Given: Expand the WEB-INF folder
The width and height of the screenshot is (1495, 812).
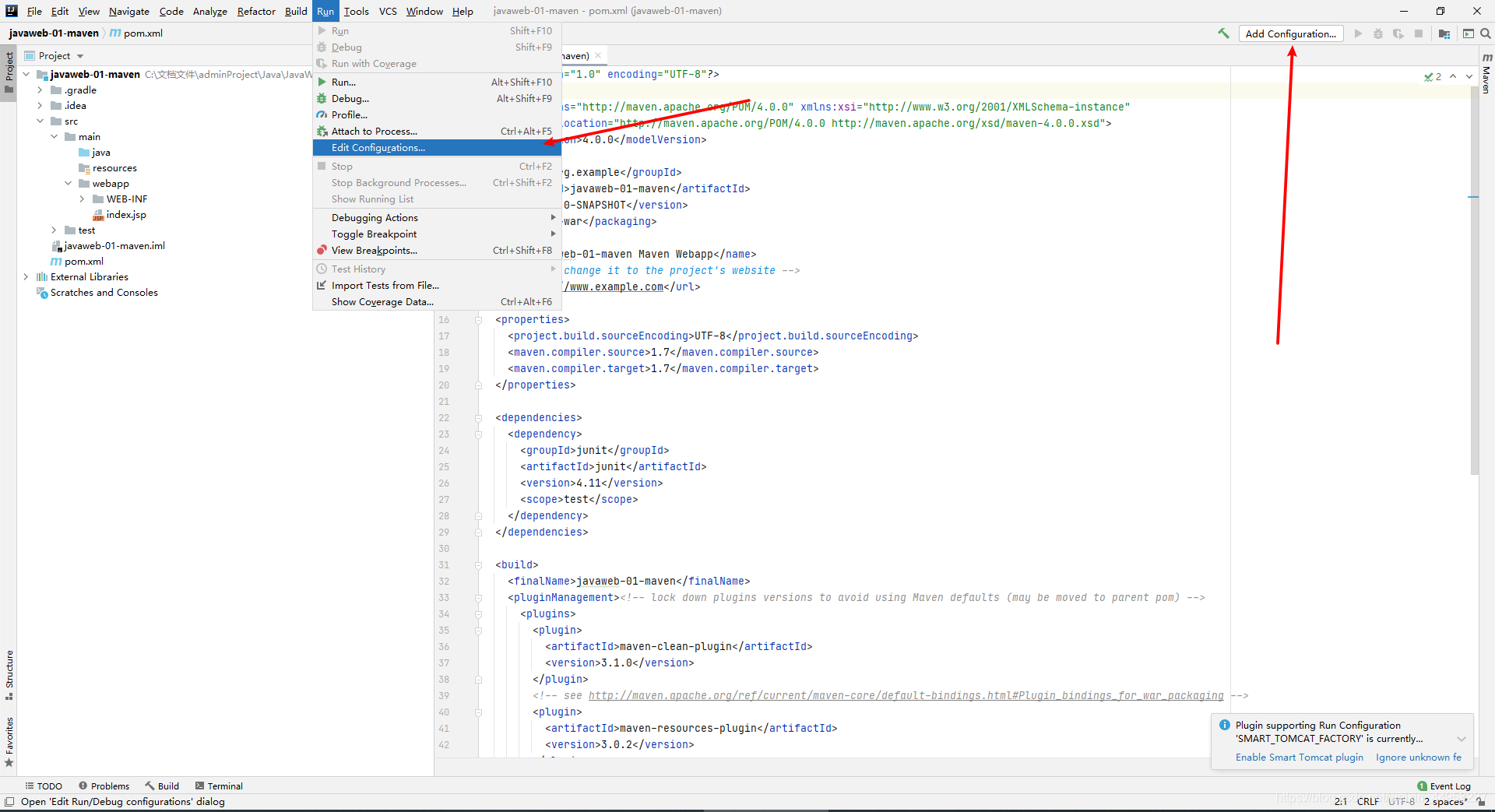Looking at the screenshot, I should click(x=83, y=199).
